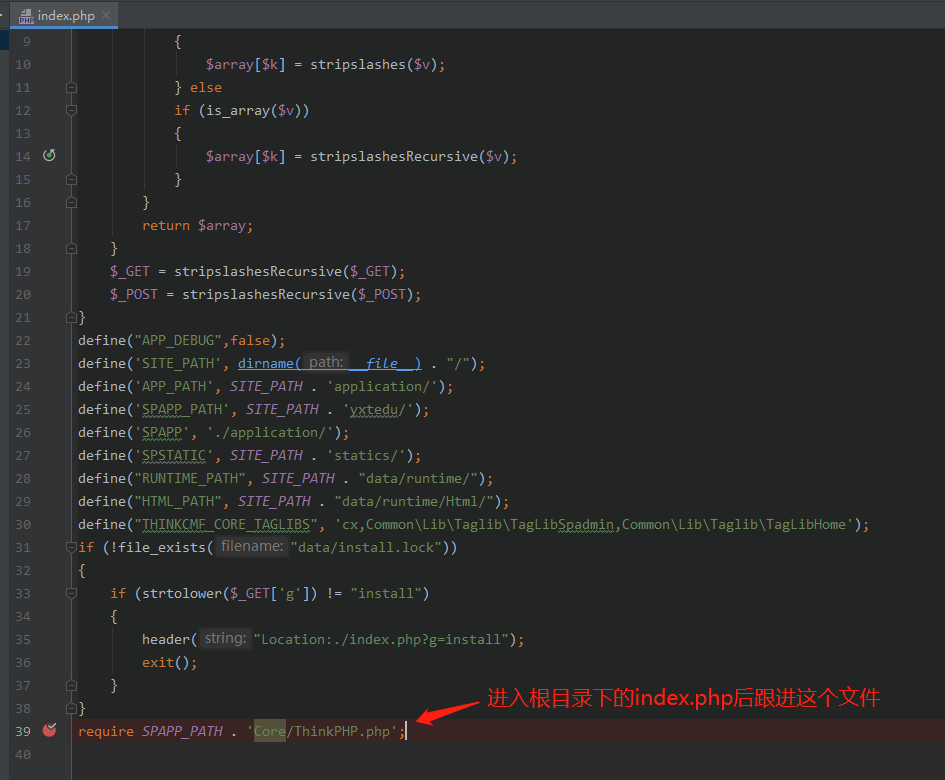Collapse the fold marker at line 16
The image size is (945, 780).
71,203
